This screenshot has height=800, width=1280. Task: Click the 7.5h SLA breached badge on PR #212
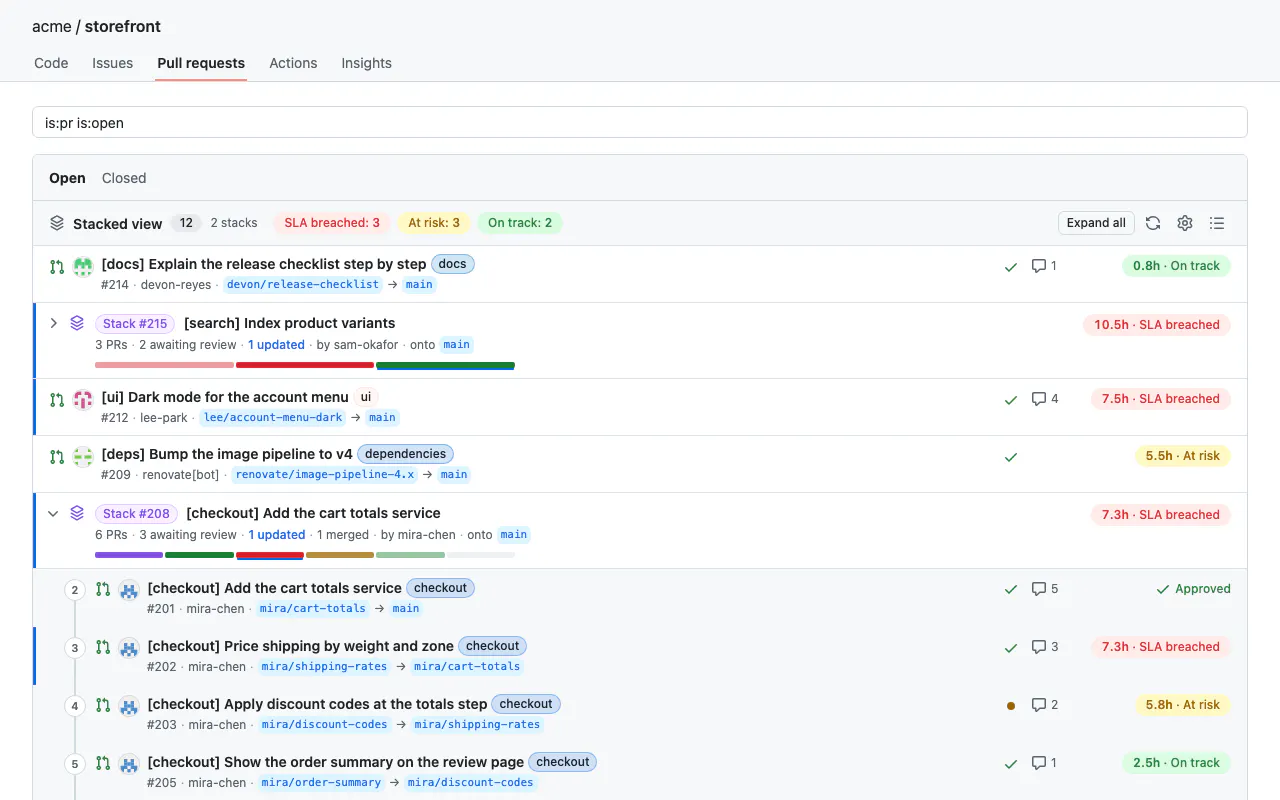(1161, 399)
